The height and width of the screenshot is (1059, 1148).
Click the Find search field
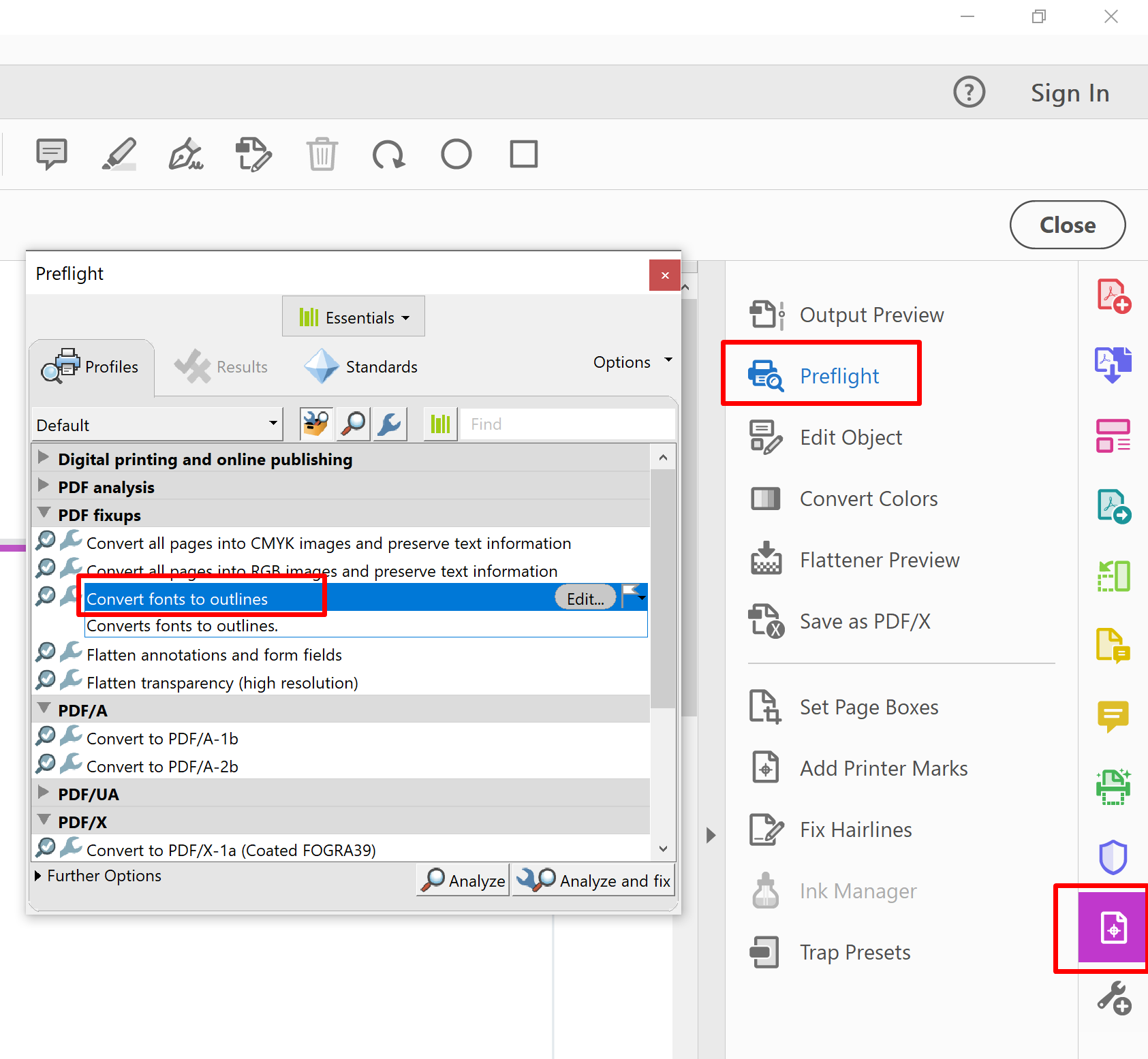(x=568, y=424)
